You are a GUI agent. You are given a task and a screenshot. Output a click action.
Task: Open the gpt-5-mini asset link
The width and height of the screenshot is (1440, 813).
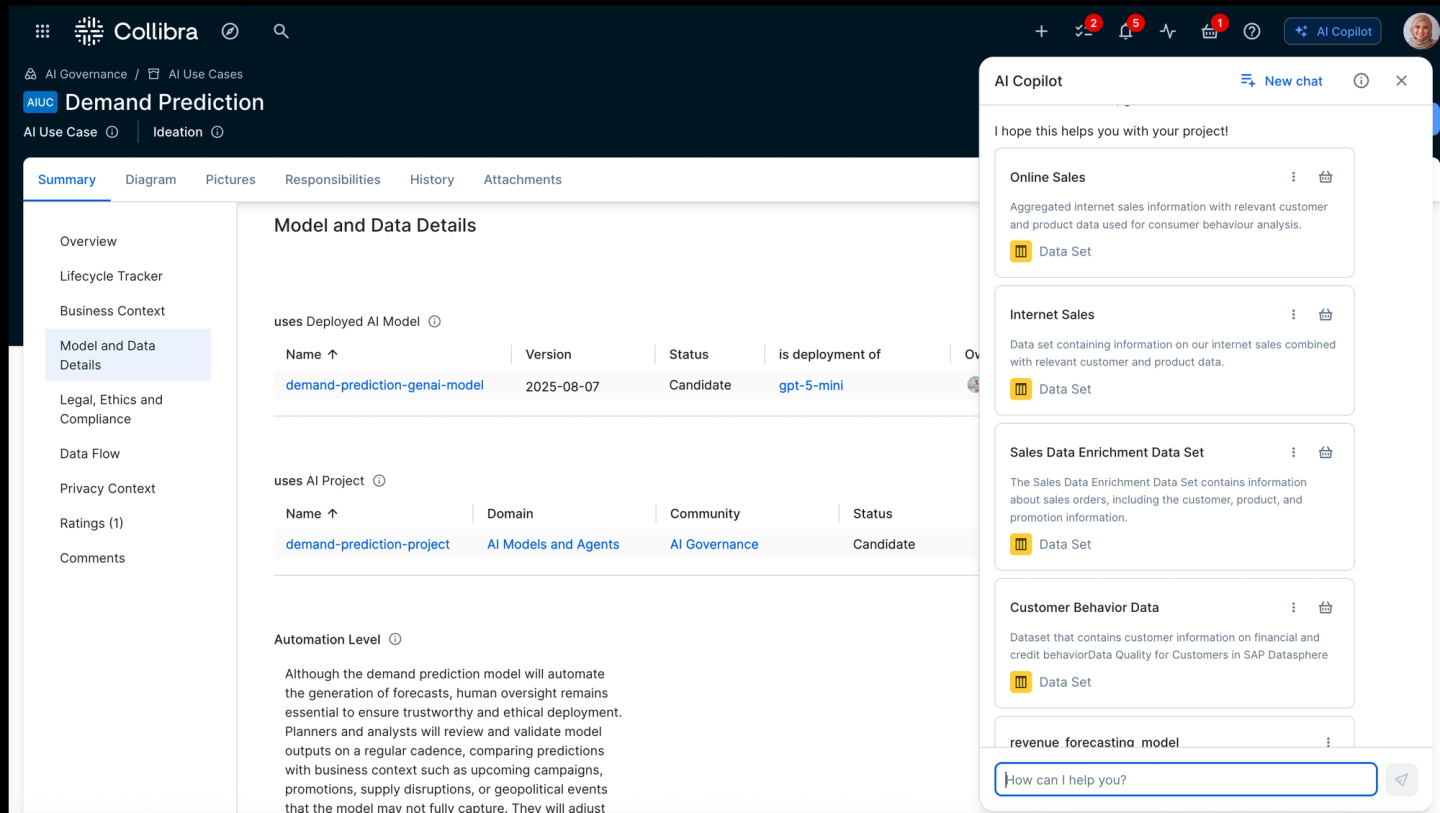click(x=811, y=384)
